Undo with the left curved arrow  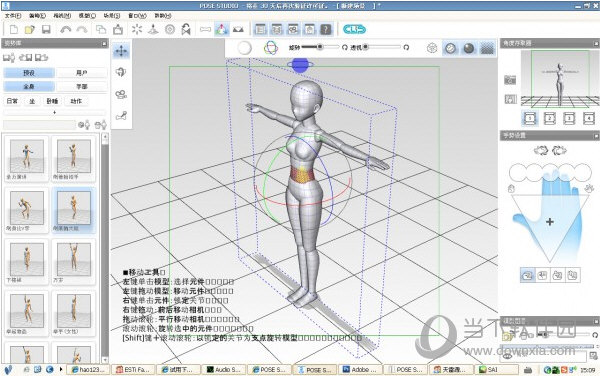click(66, 29)
